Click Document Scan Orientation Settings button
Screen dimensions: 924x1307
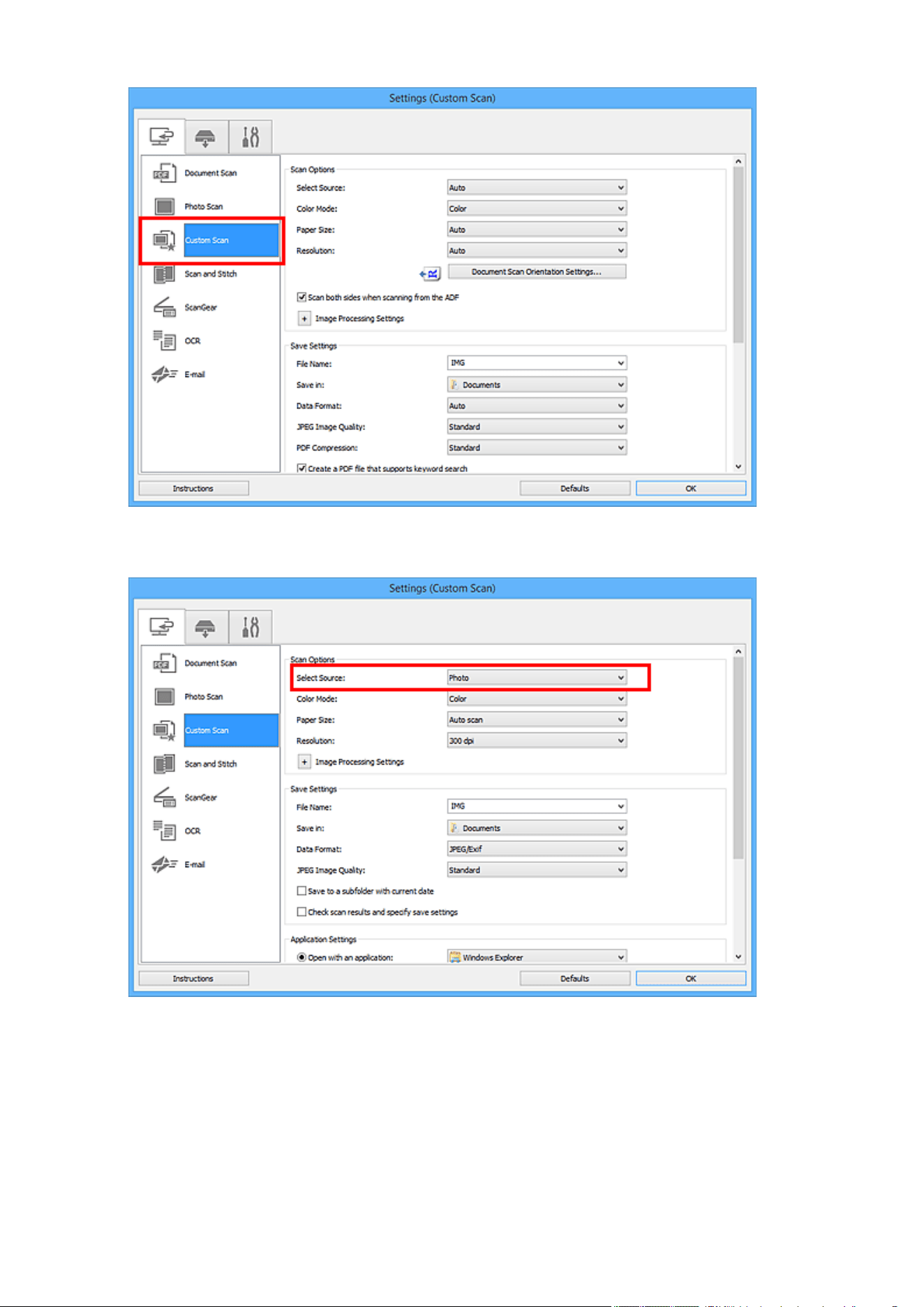coord(537,272)
